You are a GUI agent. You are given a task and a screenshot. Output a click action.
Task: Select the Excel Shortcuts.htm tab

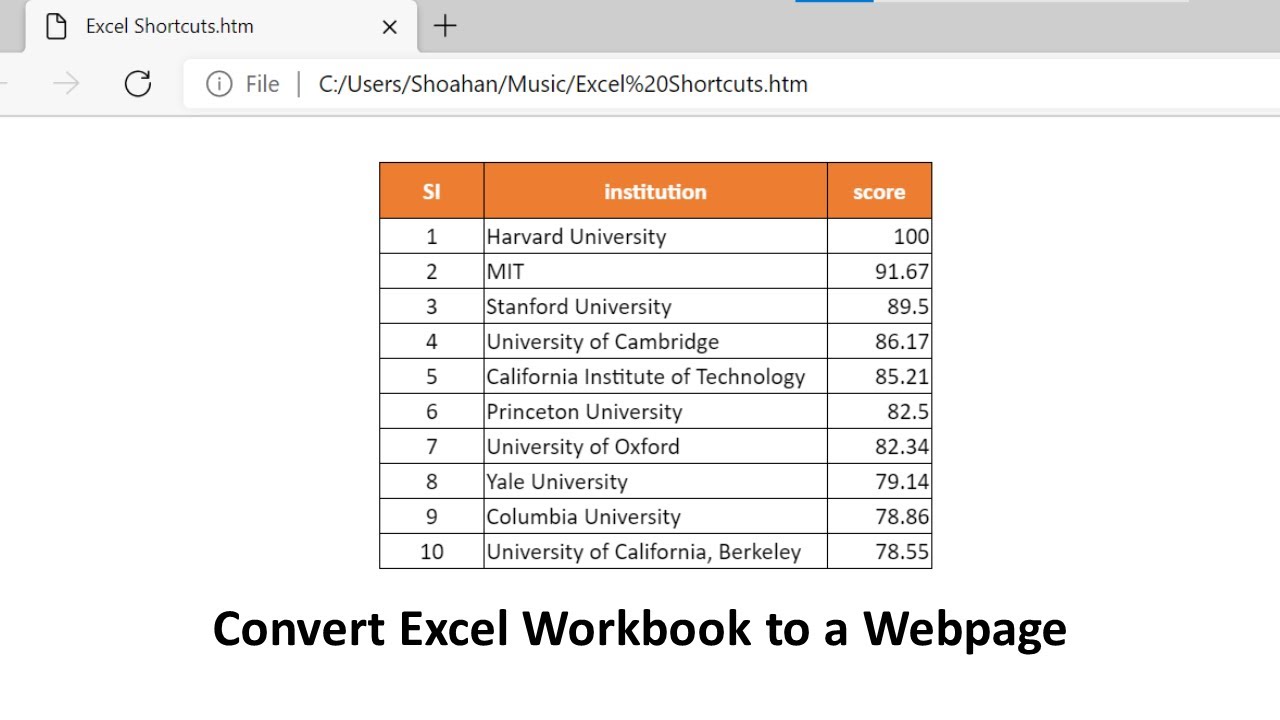[222, 27]
